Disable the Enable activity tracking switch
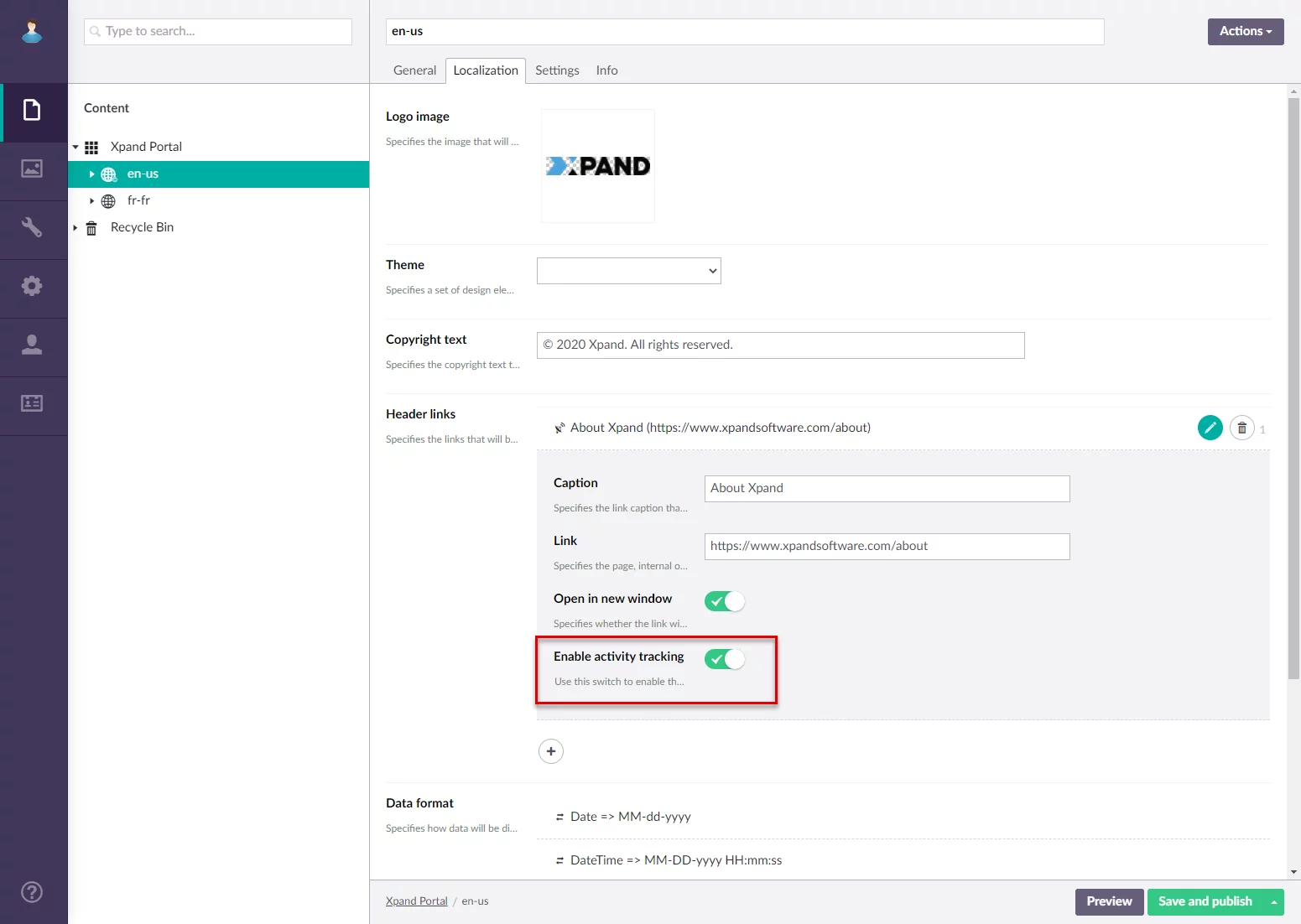 (x=725, y=659)
